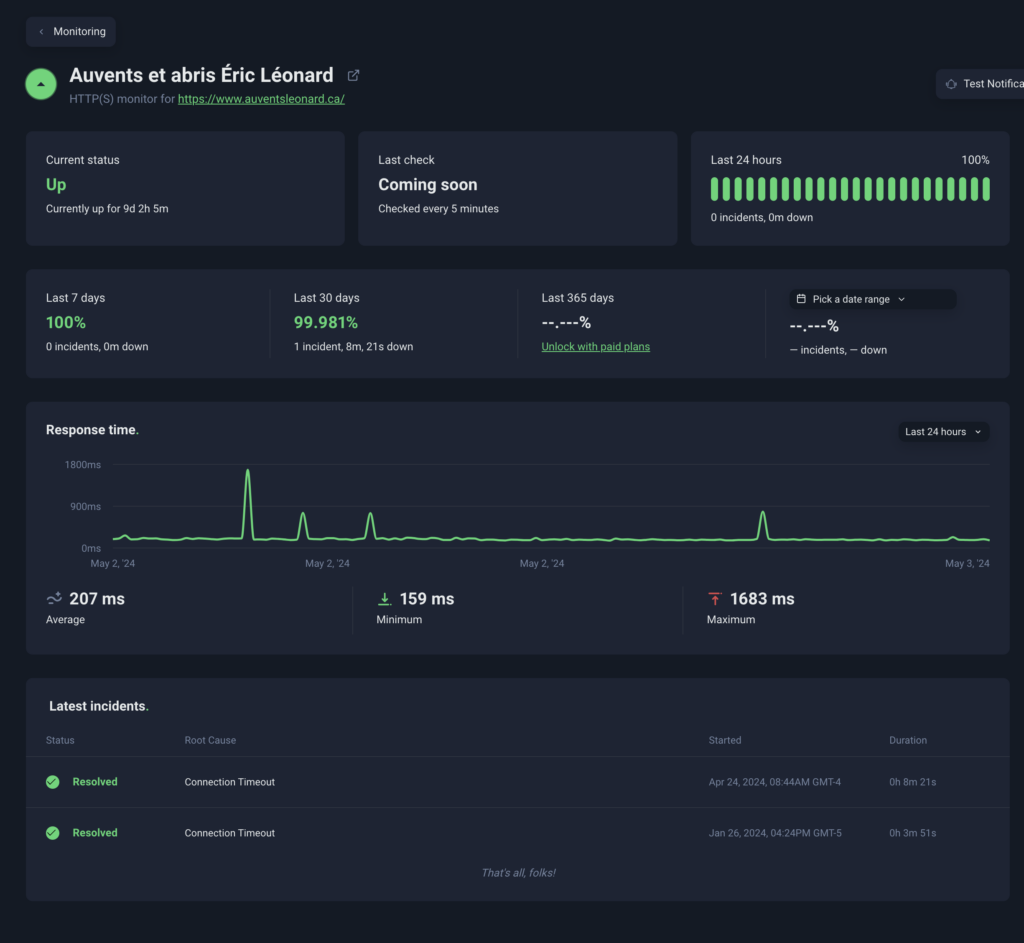This screenshot has width=1024, height=943.
Task: Go back using the Monitoring button
Action: coord(71,32)
